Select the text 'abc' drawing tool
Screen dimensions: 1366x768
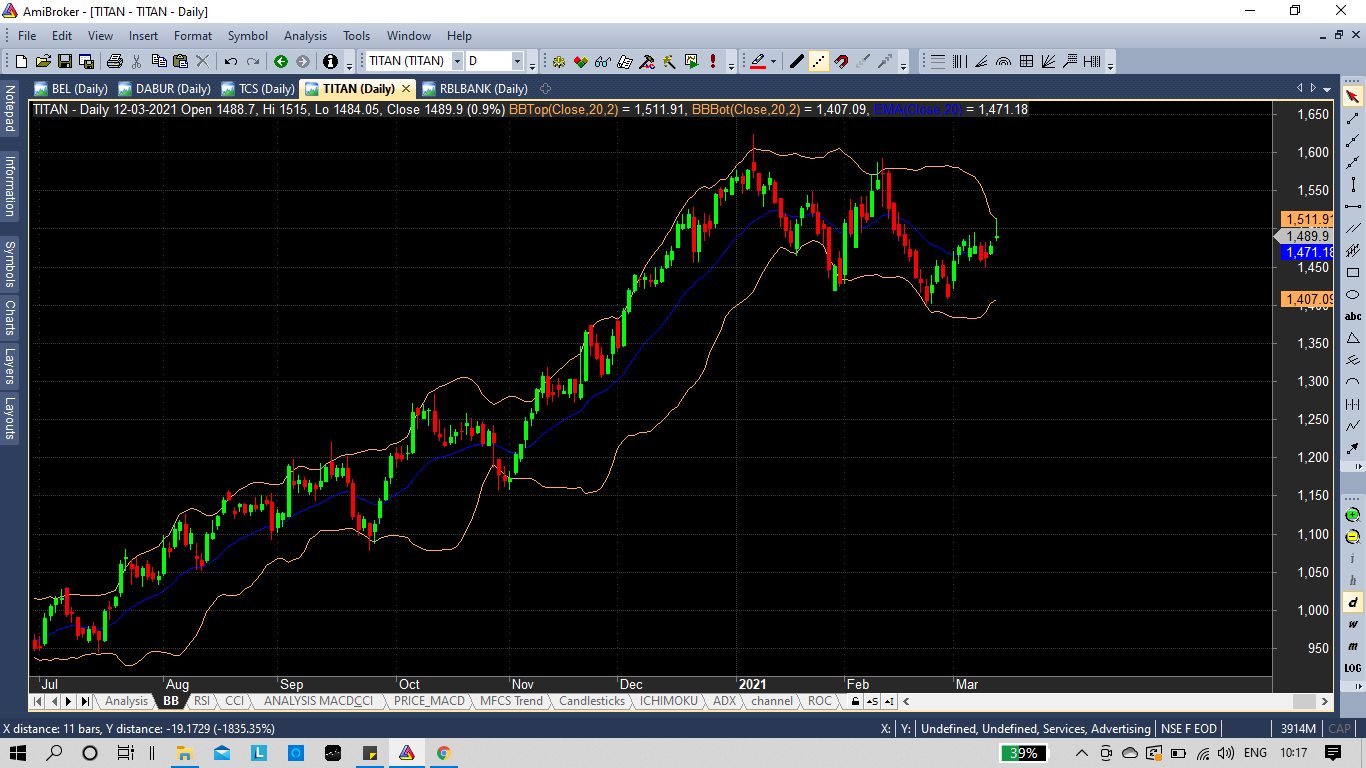(x=1353, y=316)
